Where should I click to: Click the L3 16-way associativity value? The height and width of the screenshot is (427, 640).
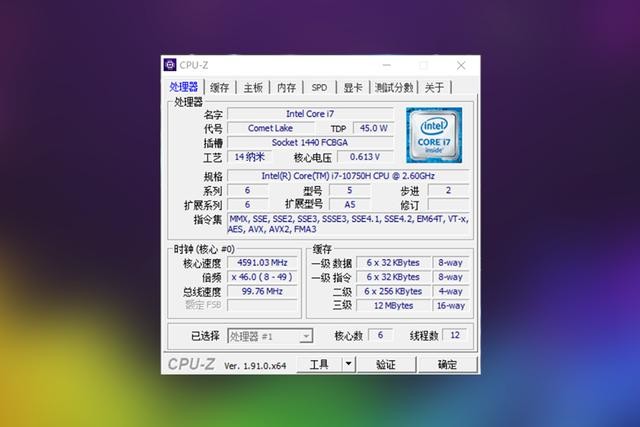click(451, 305)
